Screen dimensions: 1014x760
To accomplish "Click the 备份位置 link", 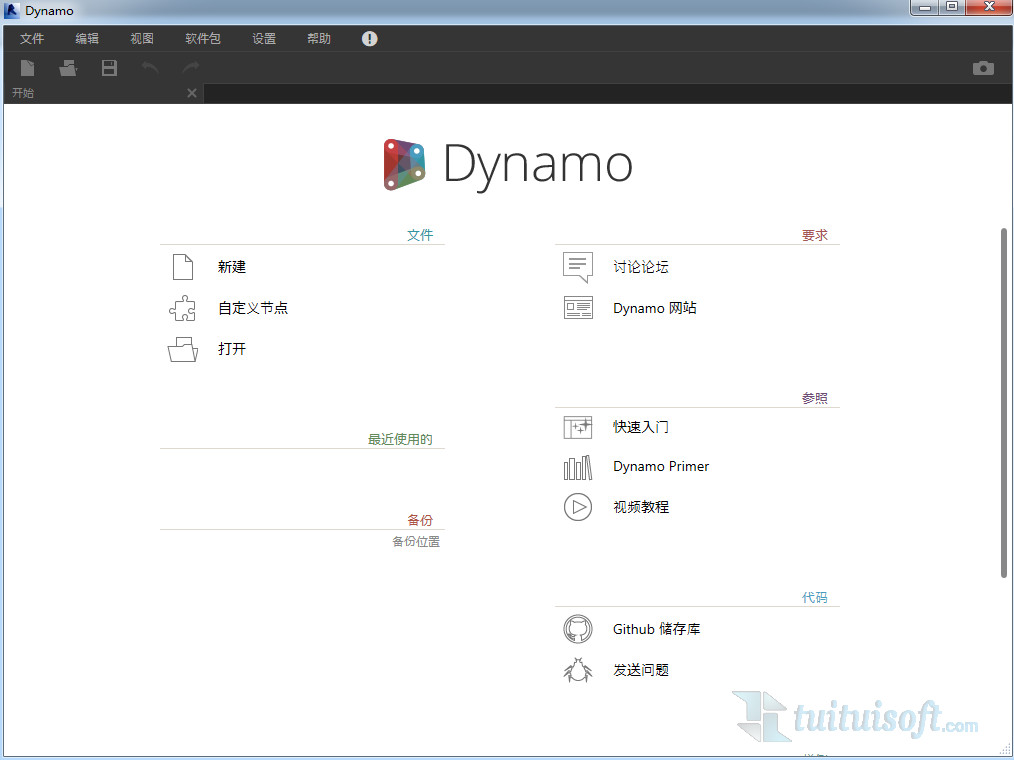I will (416, 542).
